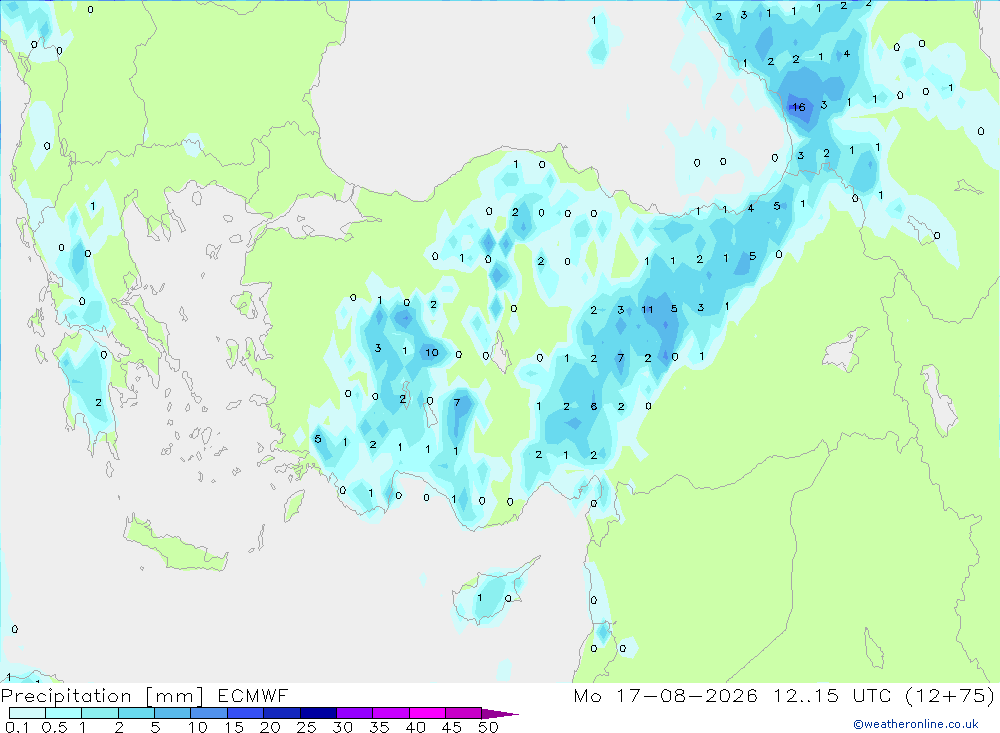Pick the 20–25 mm dark blue swatch
The height and width of the screenshot is (733, 1000).
pyautogui.click(x=282, y=713)
